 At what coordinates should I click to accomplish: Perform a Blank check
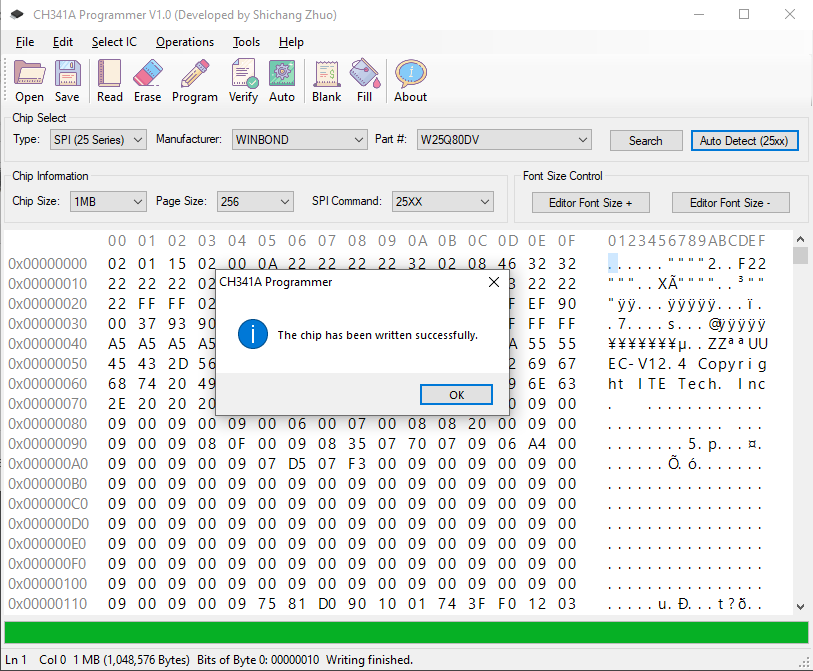click(326, 80)
